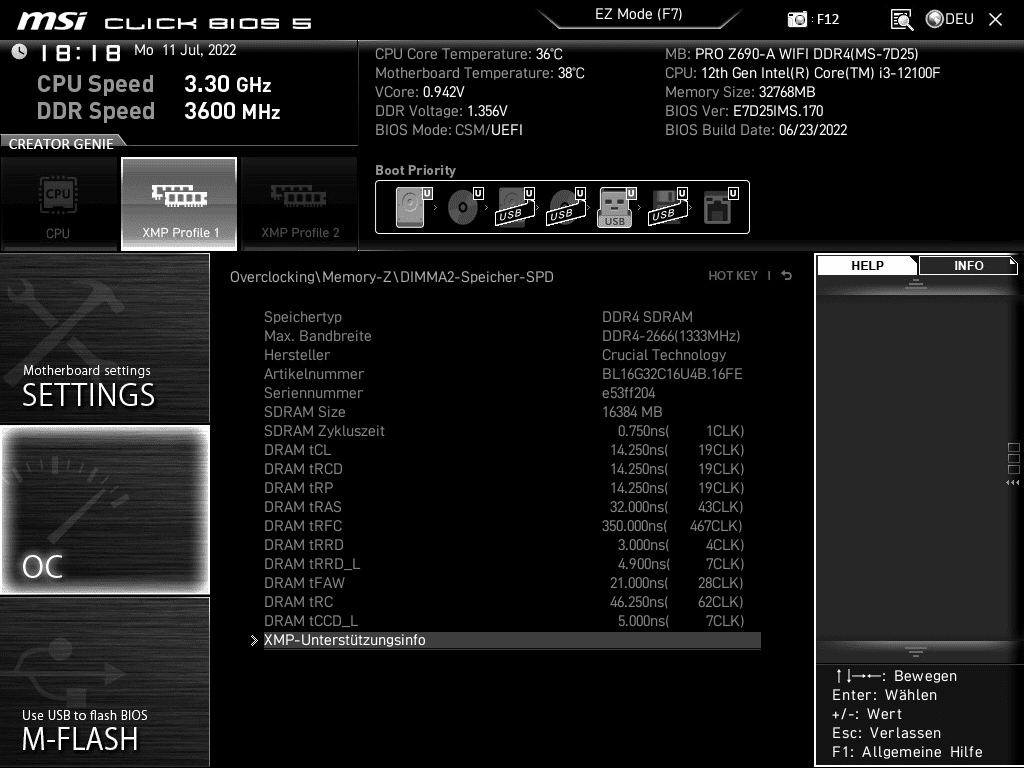Click the Boot Priority label
1024x768 pixels.
pyautogui.click(x=415, y=170)
